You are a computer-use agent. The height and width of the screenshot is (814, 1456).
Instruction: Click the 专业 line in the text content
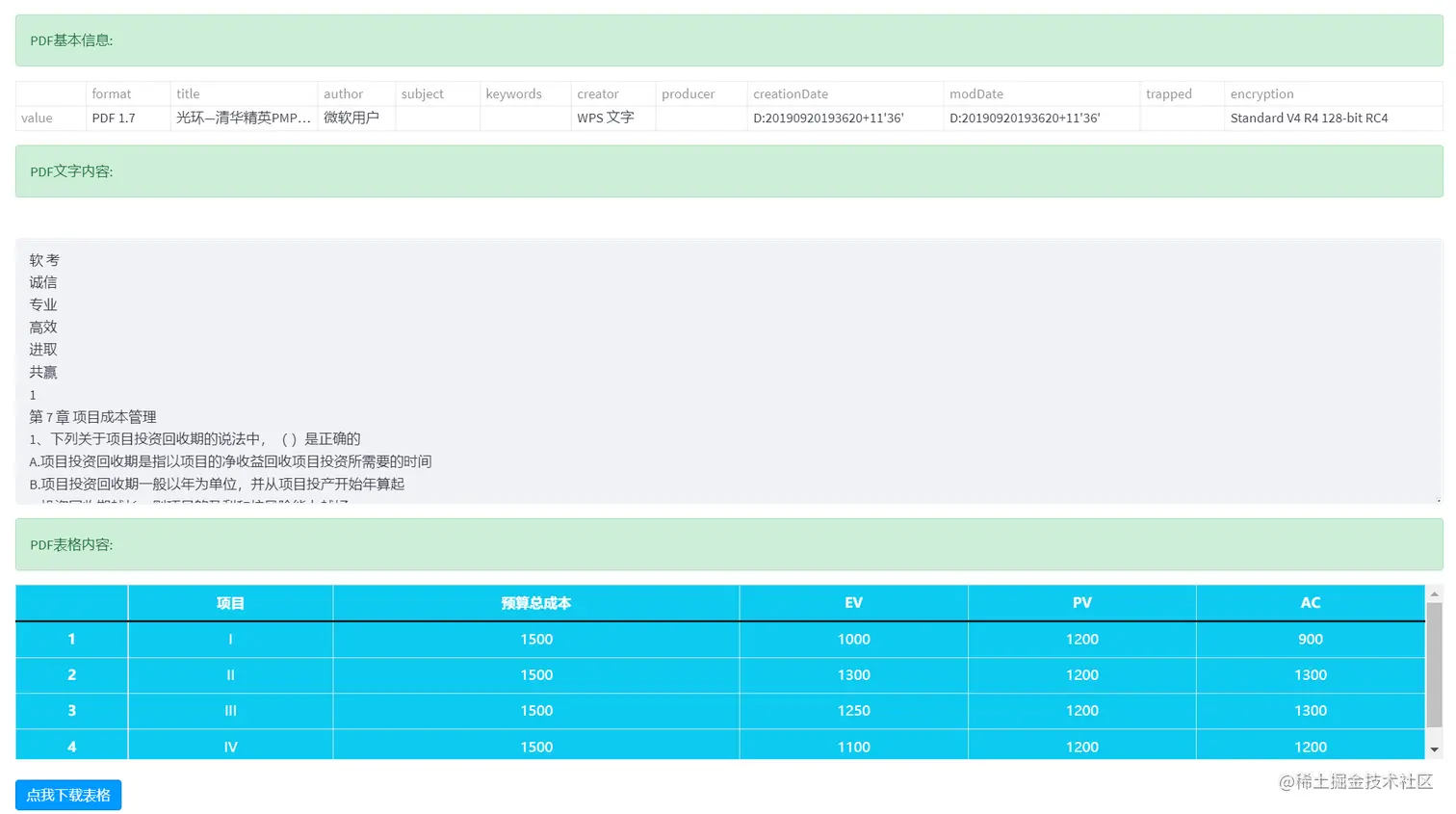point(43,304)
